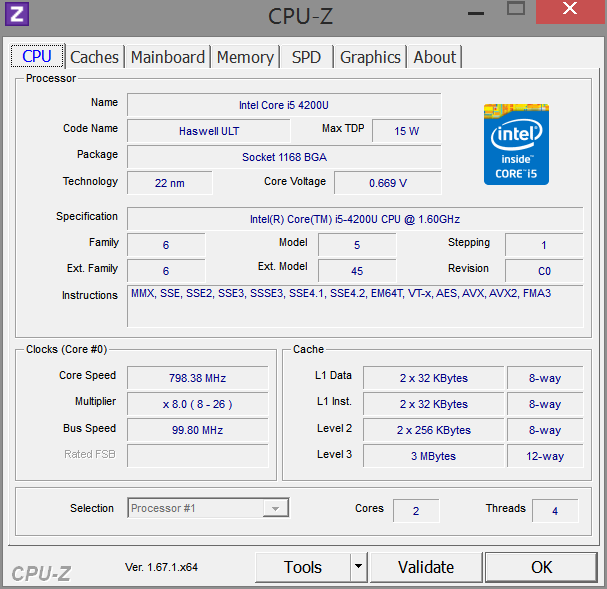
Task: Click the L1 Inst. size 2 x 32 KBytes
Action: [x=434, y=404]
